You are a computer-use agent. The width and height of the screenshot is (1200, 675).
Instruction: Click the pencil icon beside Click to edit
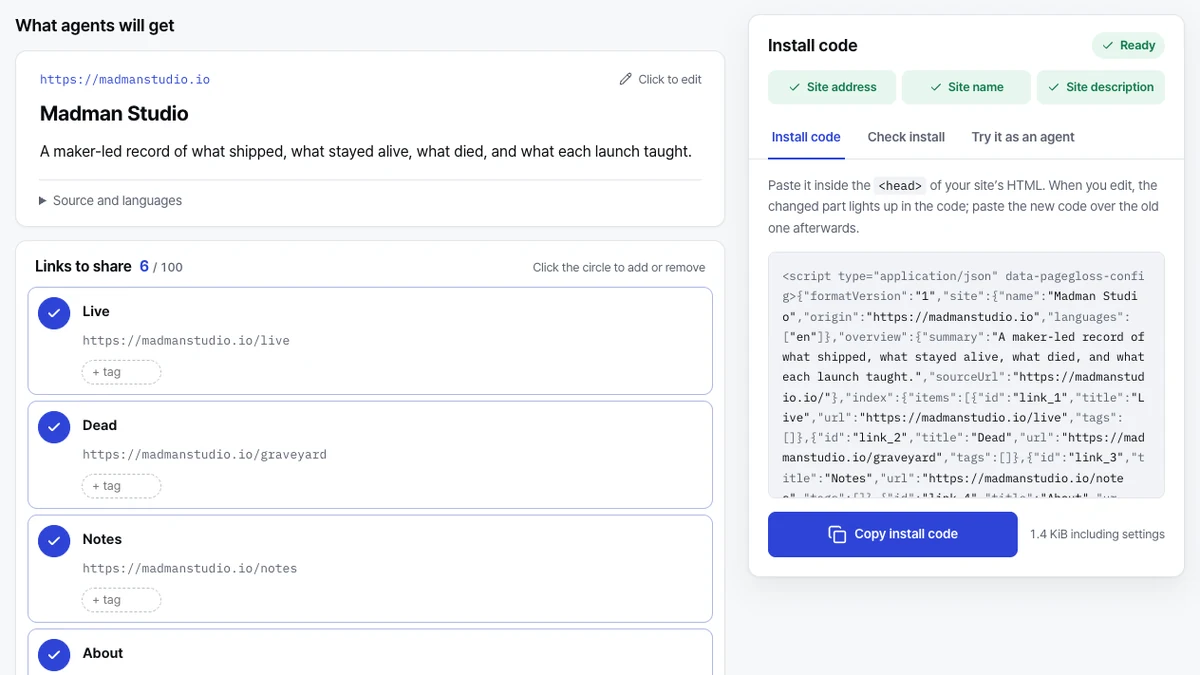[626, 79]
